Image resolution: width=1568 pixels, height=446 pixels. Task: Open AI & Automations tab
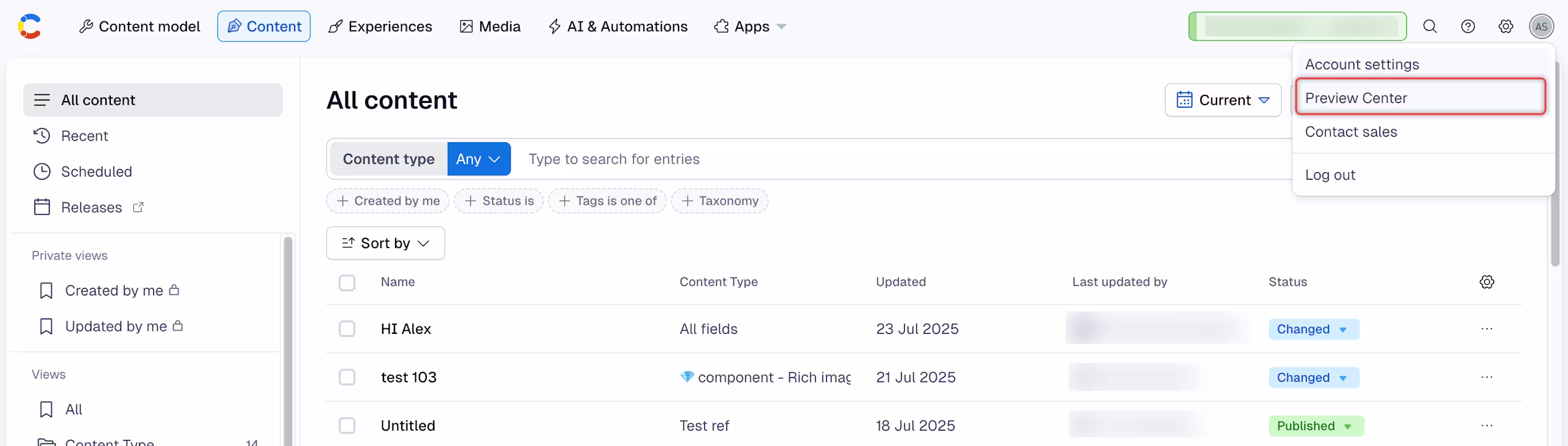617,26
